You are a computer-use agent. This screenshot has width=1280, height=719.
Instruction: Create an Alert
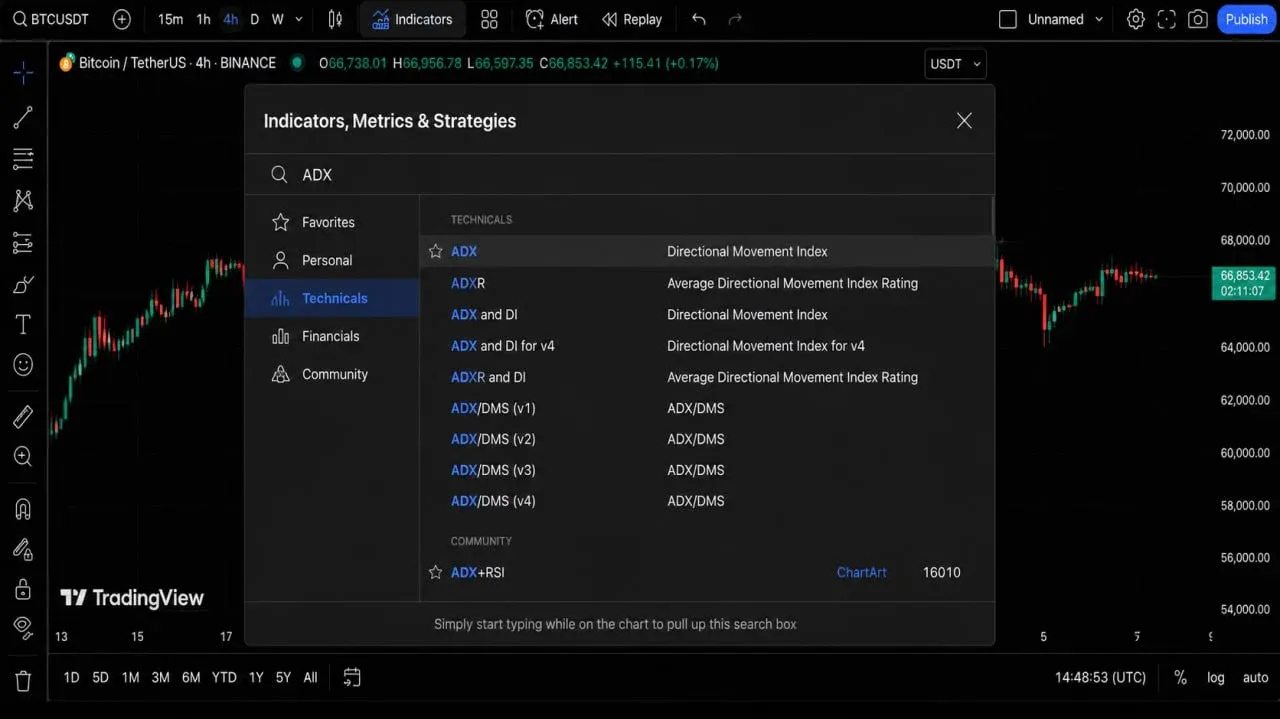click(x=552, y=19)
